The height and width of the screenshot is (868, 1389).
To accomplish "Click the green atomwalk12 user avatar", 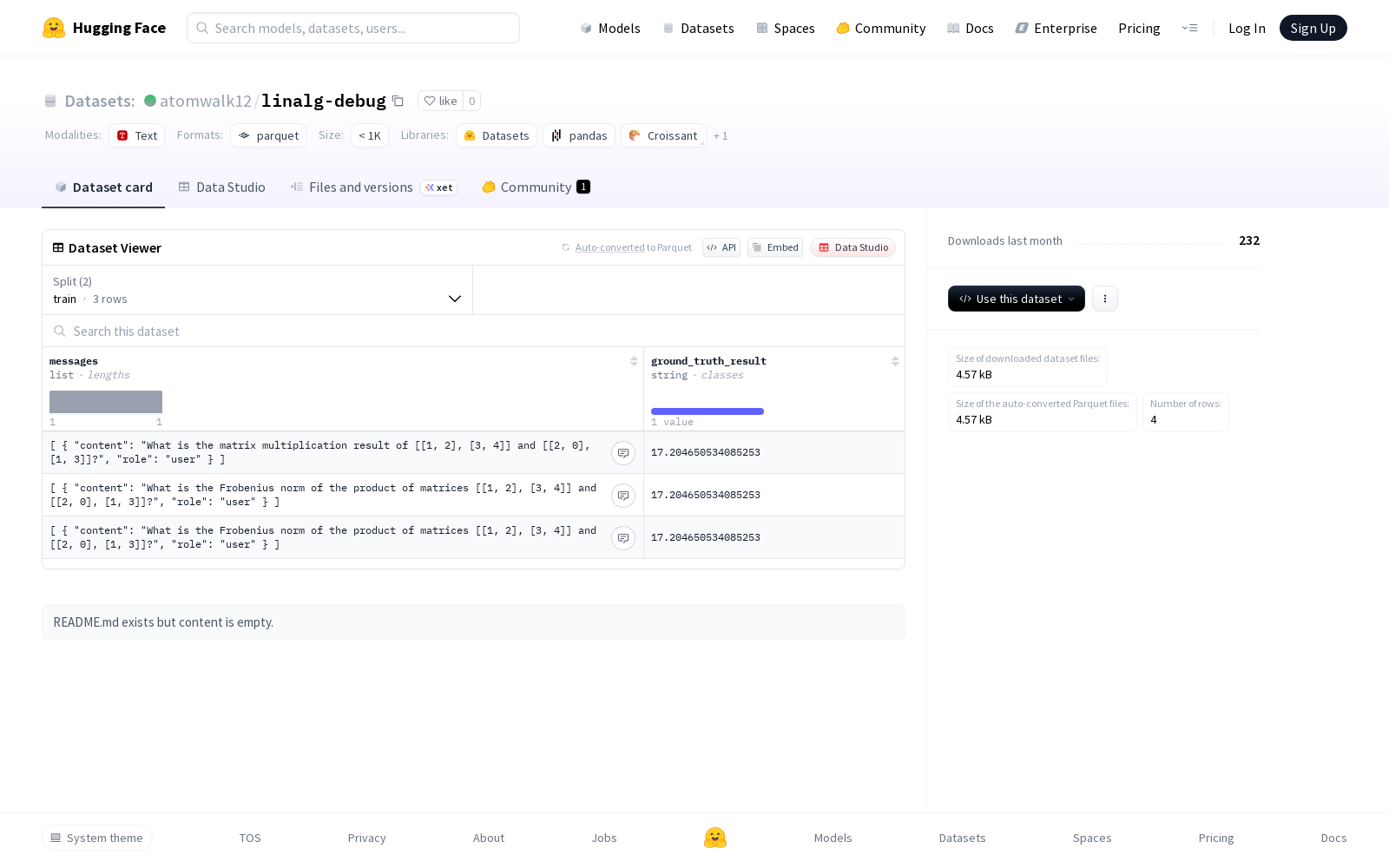I will tap(150, 101).
